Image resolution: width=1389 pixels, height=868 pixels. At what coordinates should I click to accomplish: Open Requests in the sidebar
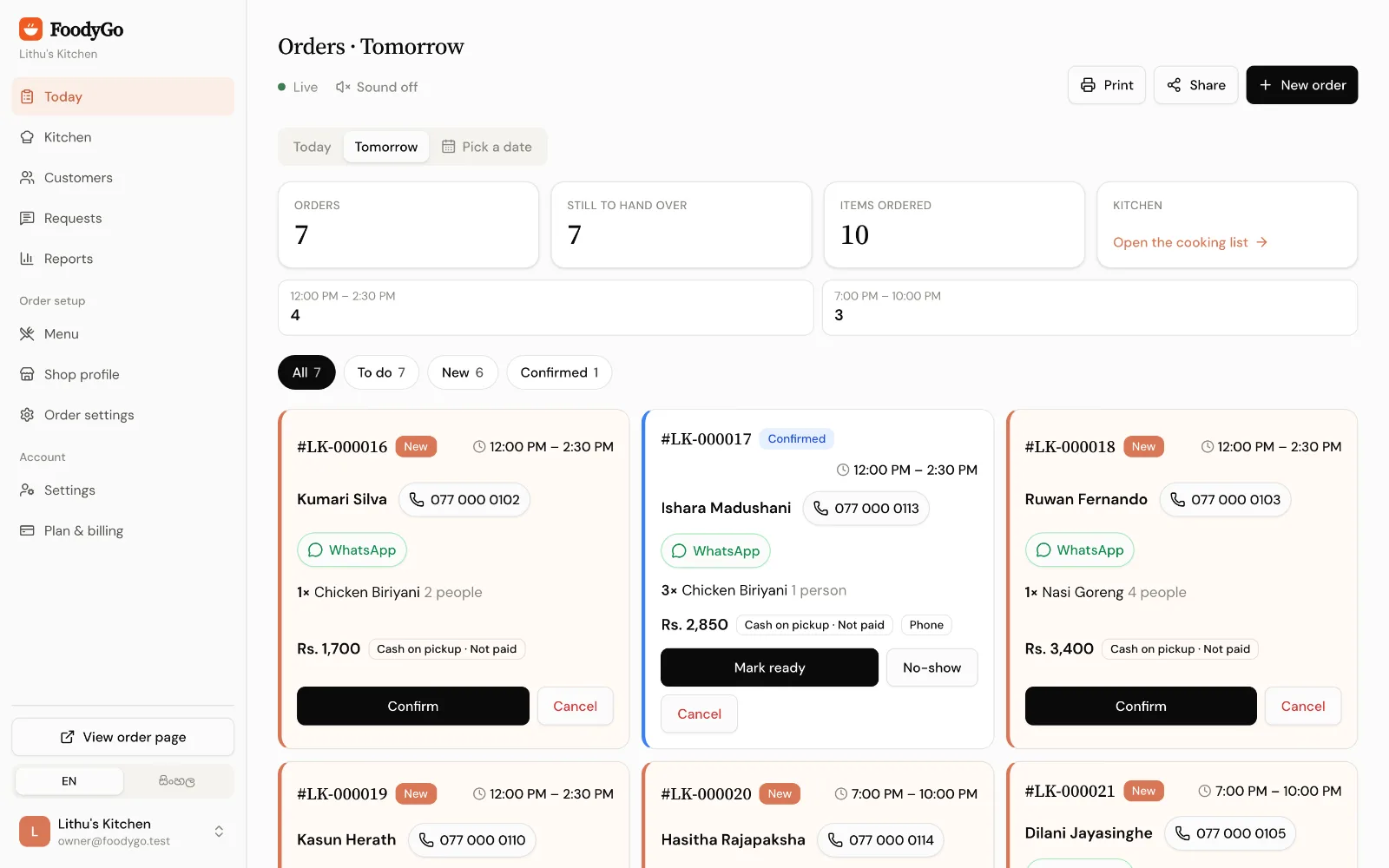[122, 218]
